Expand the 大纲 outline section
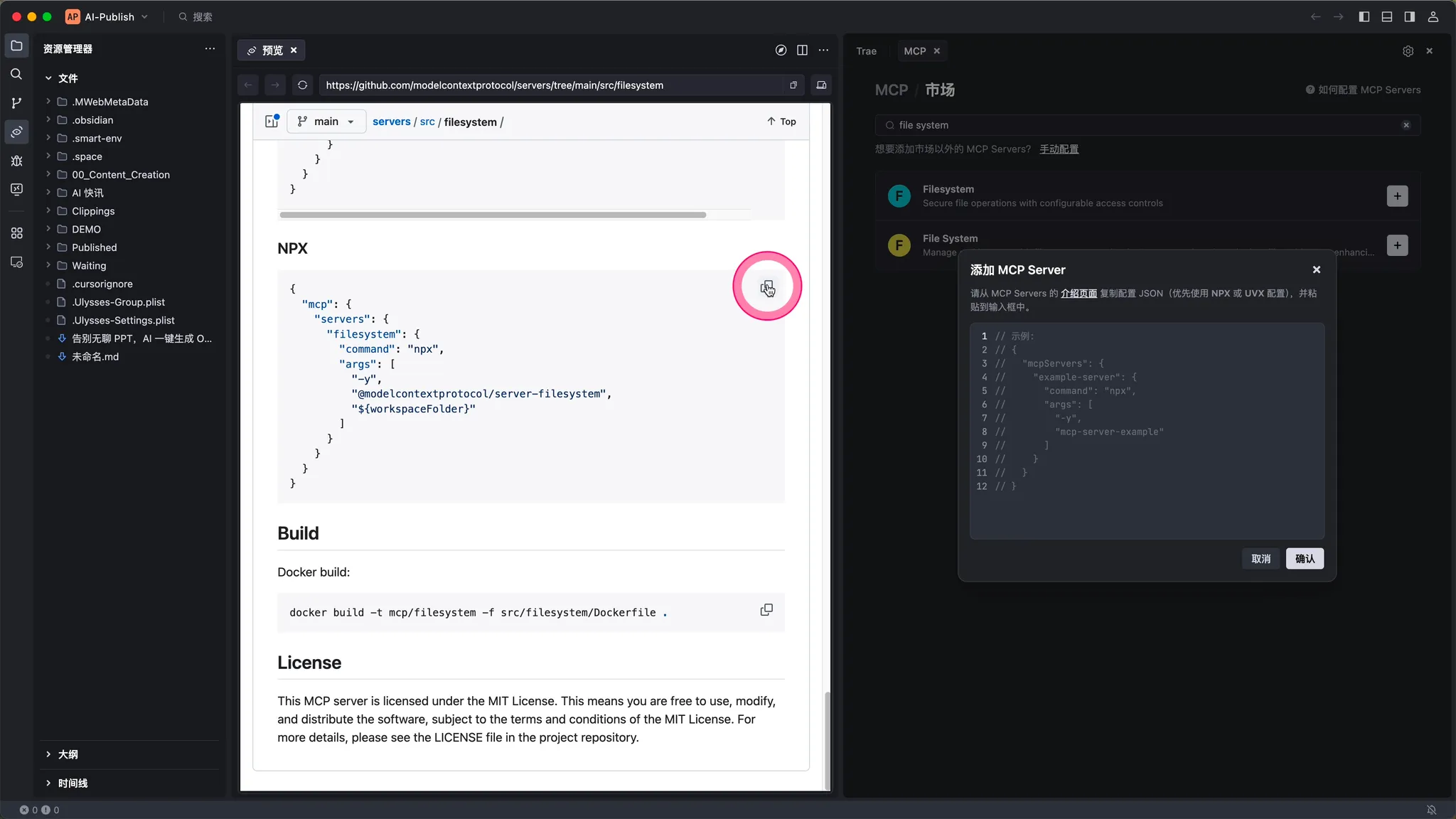This screenshot has width=1456, height=819. coord(68,754)
